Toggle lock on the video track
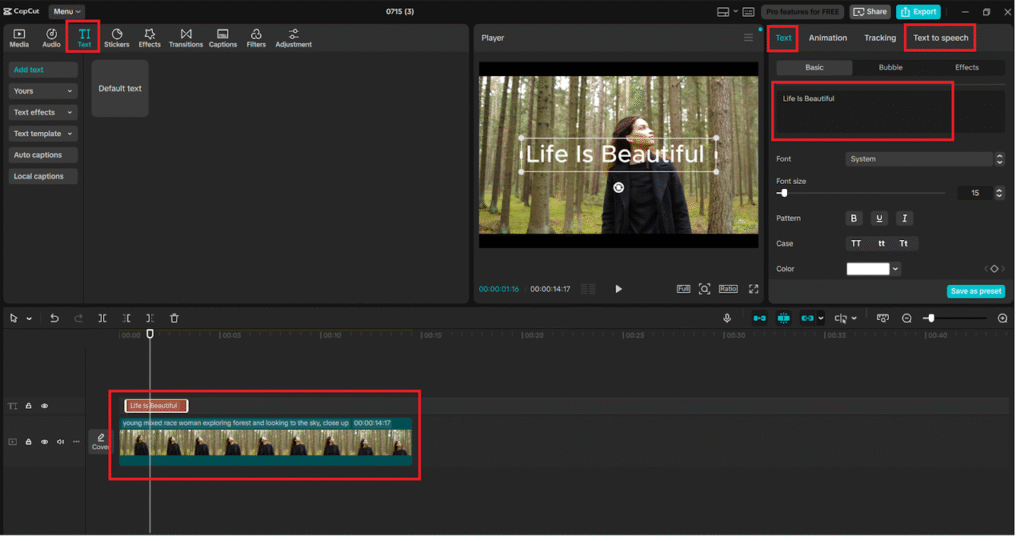 (x=28, y=441)
